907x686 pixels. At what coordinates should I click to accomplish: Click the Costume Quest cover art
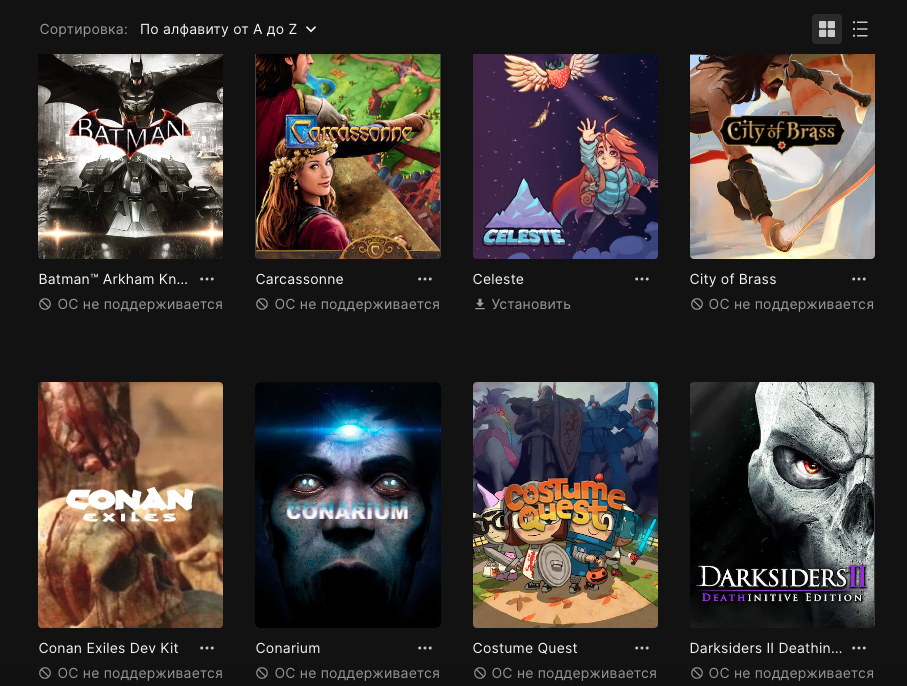[x=565, y=504]
